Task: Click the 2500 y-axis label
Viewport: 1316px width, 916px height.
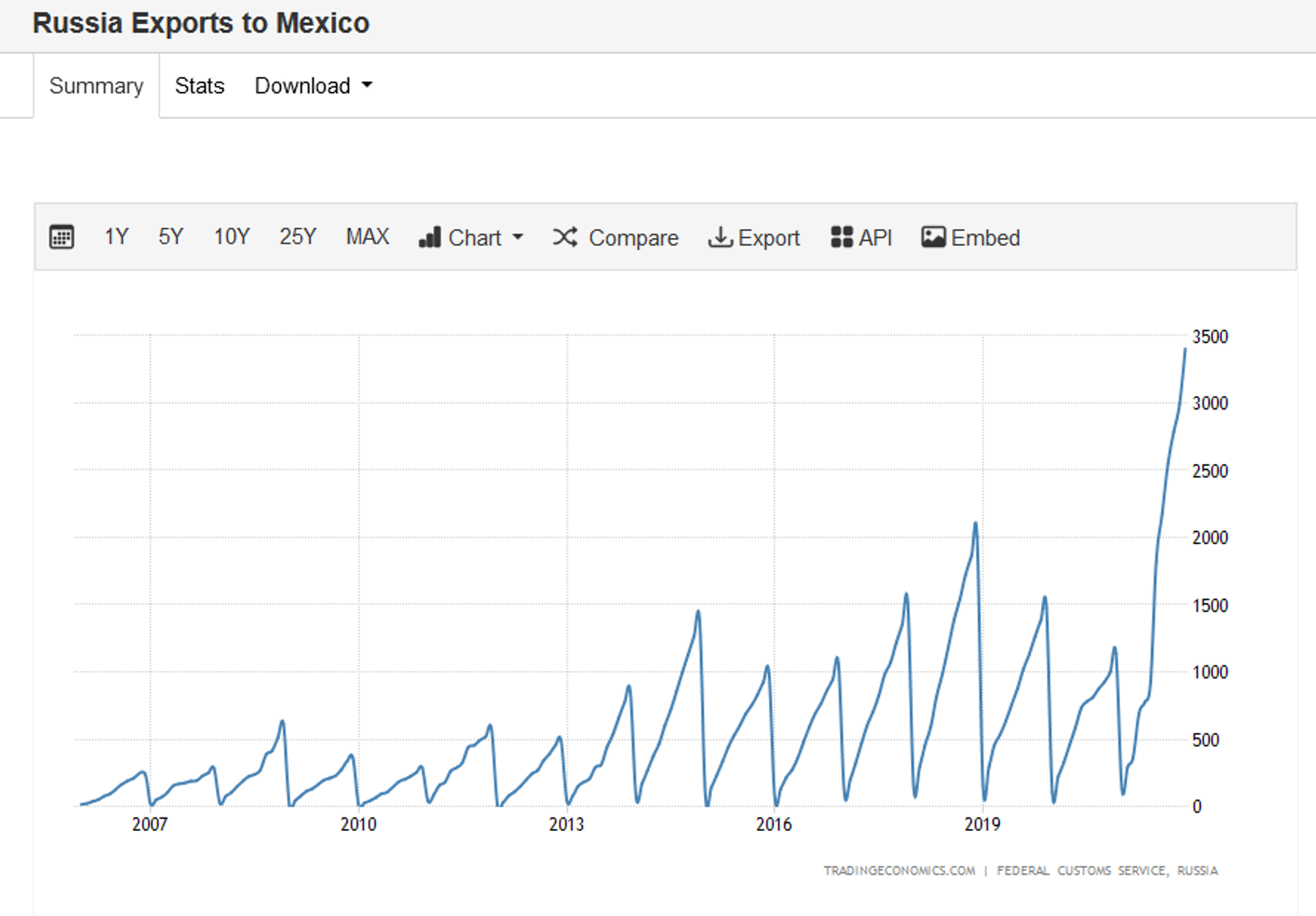Action: (1210, 471)
